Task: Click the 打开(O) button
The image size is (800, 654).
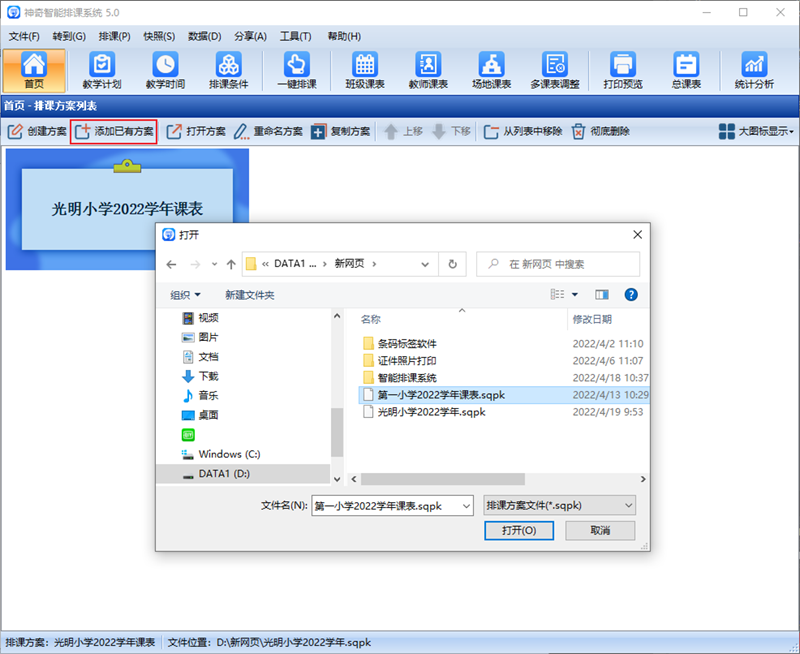Action: pyautogui.click(x=519, y=531)
